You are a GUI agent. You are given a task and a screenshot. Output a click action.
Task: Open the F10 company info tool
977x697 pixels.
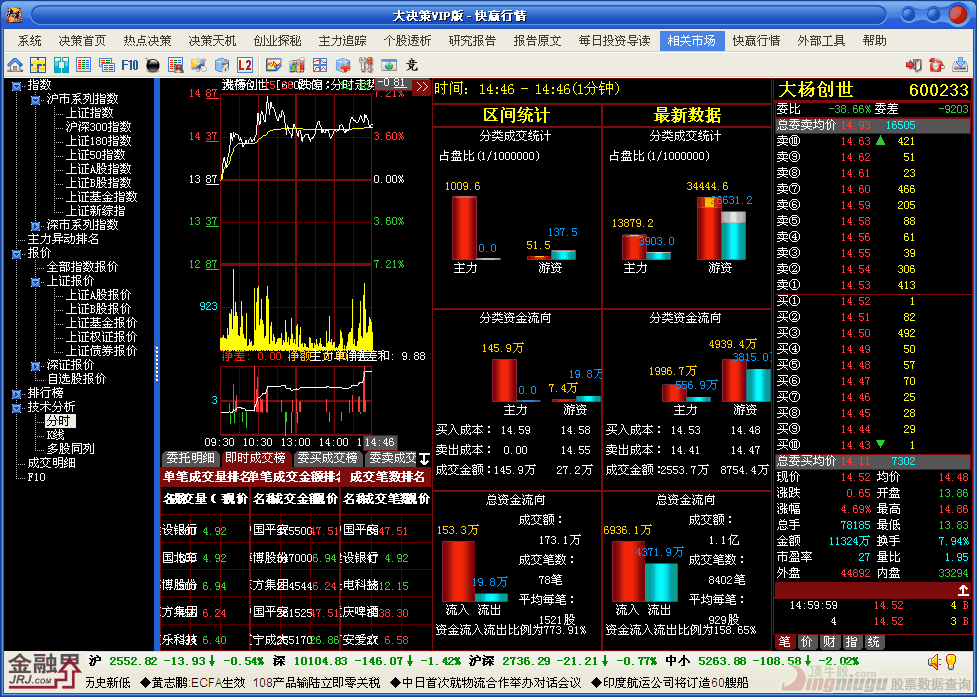130,64
